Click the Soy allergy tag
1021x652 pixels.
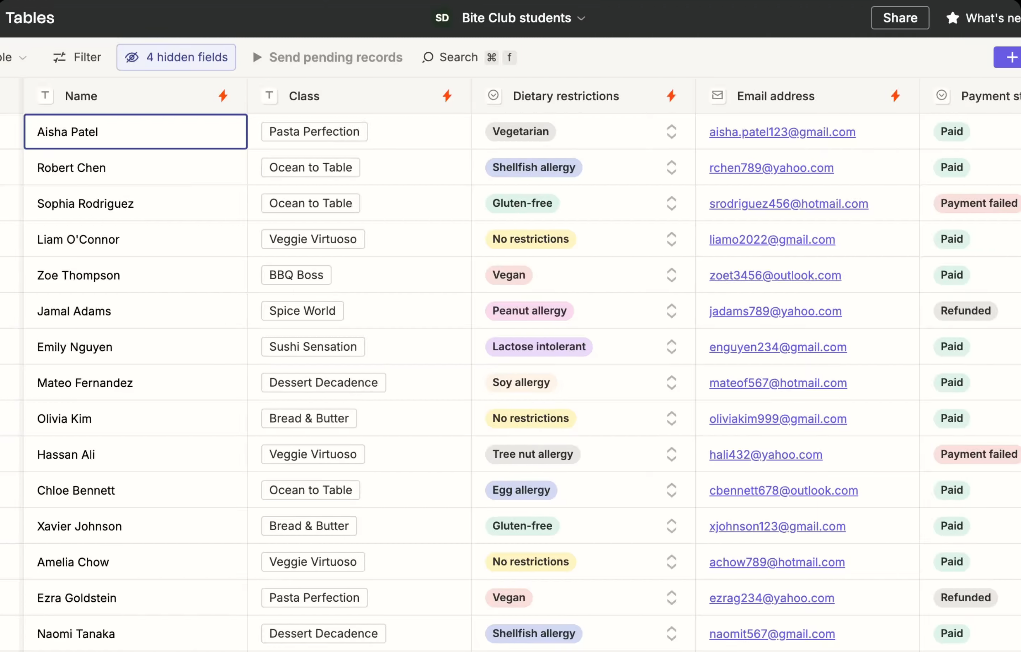click(521, 382)
